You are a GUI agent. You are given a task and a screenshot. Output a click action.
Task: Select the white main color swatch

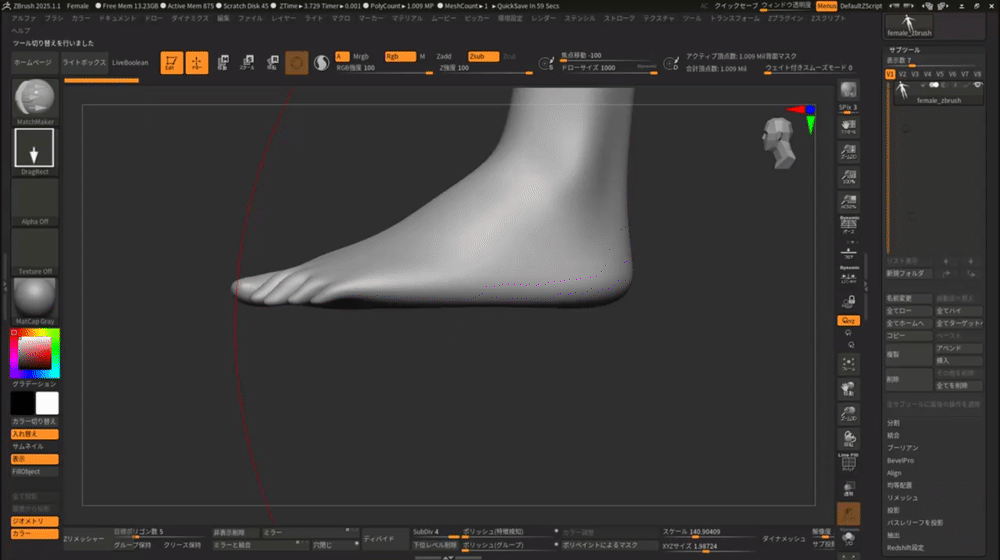point(47,403)
